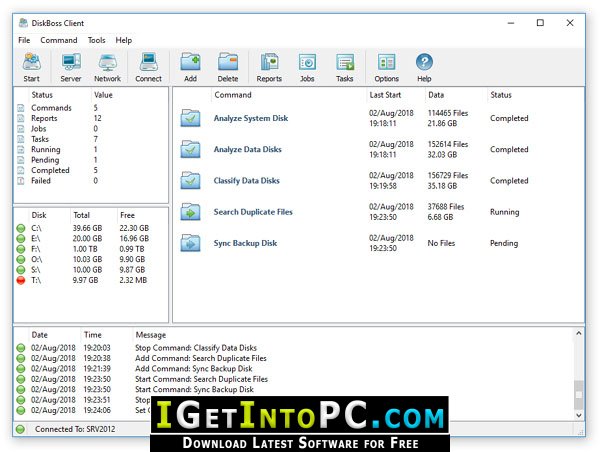Open the Help menu

[x=124, y=40]
